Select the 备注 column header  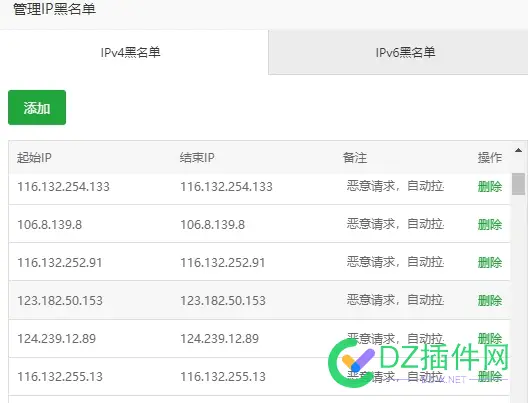[x=355, y=158]
